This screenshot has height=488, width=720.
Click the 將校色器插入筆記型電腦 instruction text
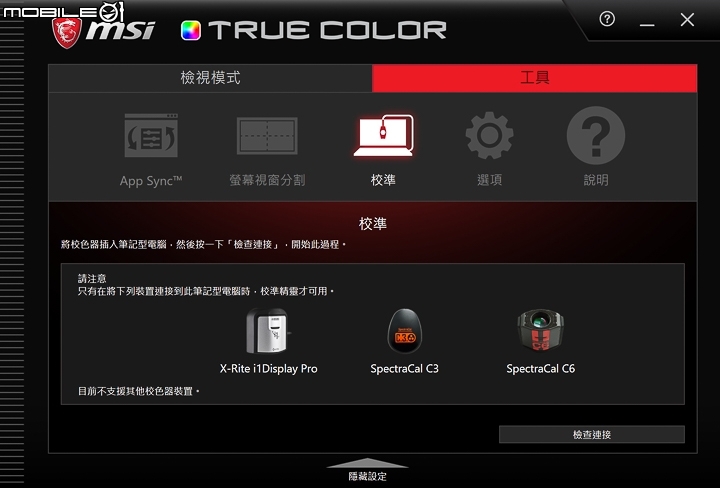click(203, 245)
